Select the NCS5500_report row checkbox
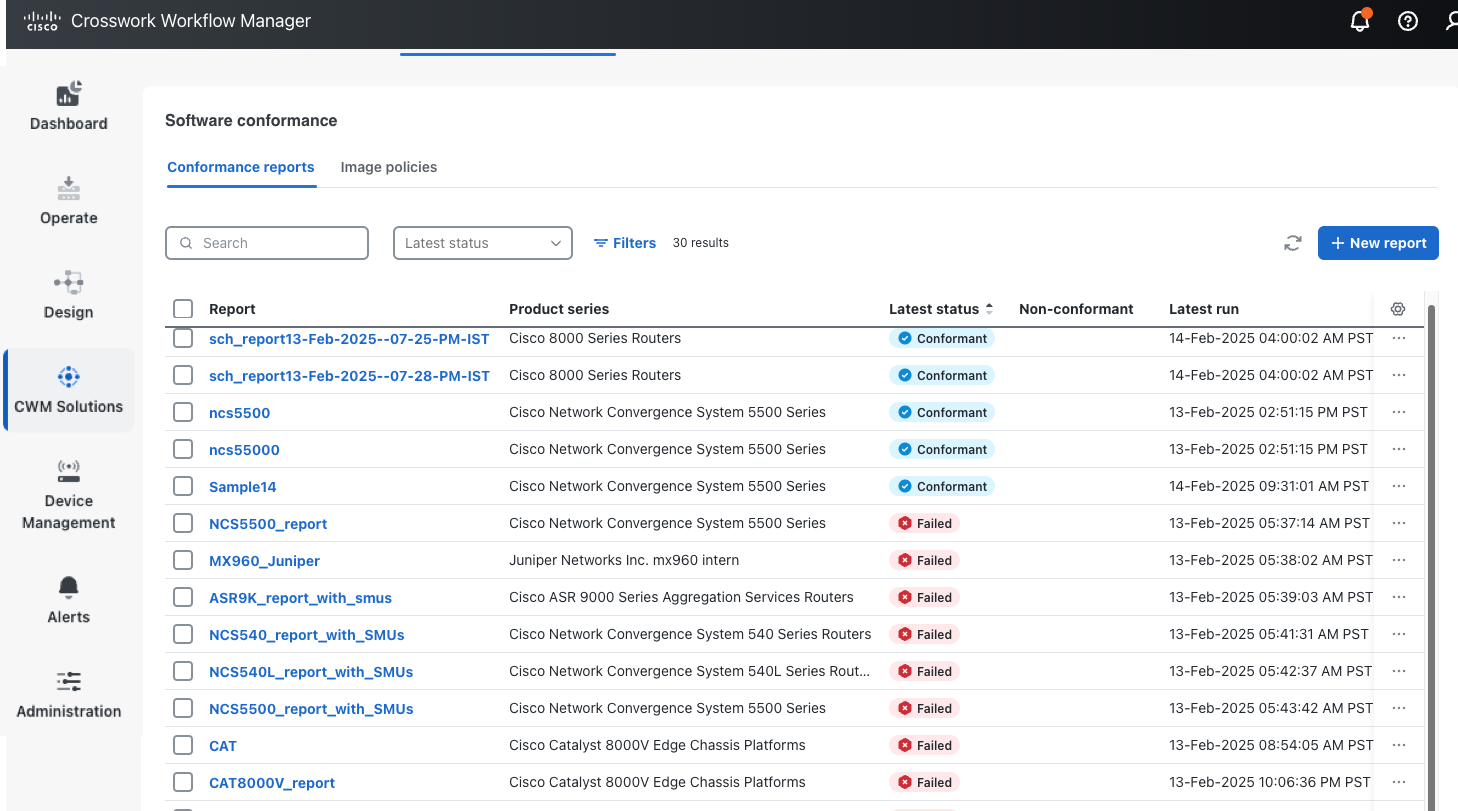The height and width of the screenshot is (811, 1458). pyautogui.click(x=183, y=523)
